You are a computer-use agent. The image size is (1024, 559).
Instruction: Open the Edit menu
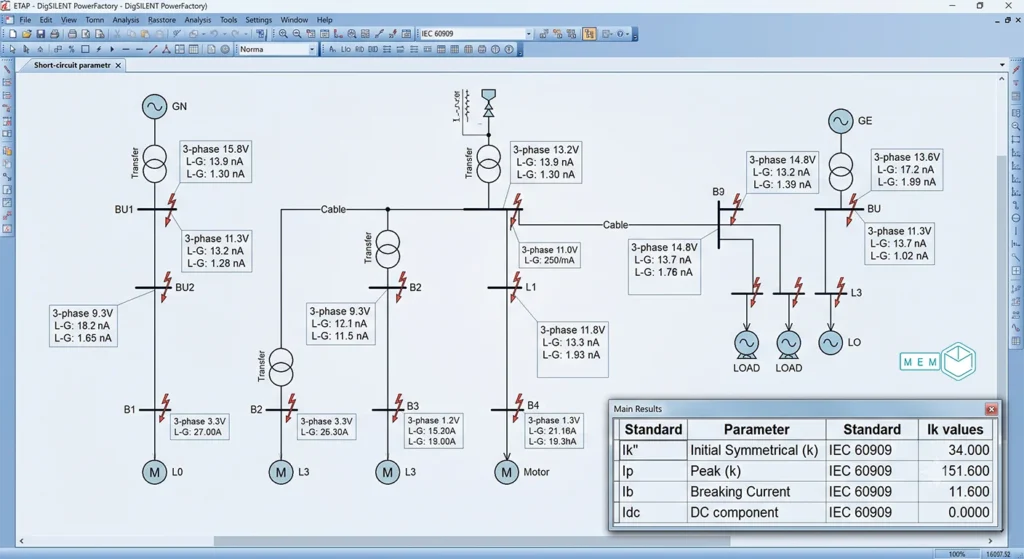[46, 20]
